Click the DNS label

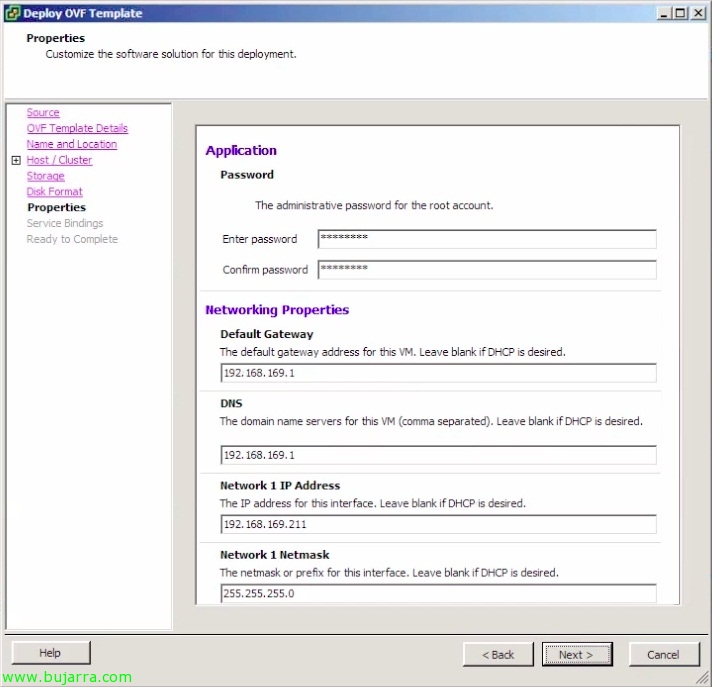click(x=232, y=403)
